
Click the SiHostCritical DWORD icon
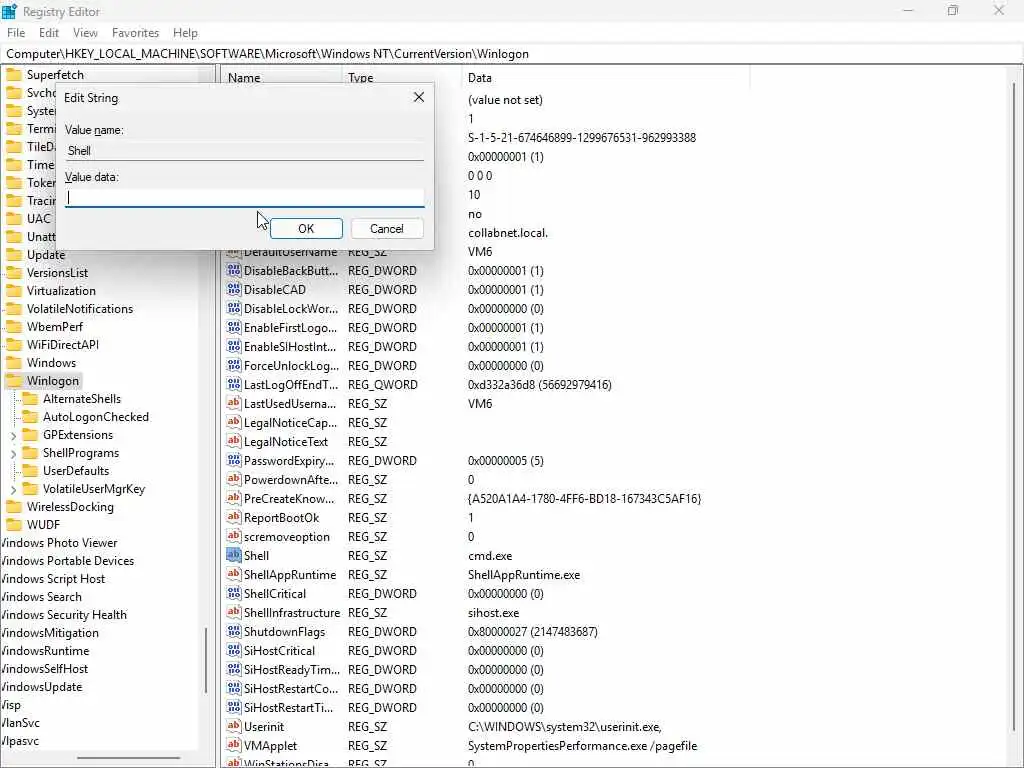pos(233,650)
